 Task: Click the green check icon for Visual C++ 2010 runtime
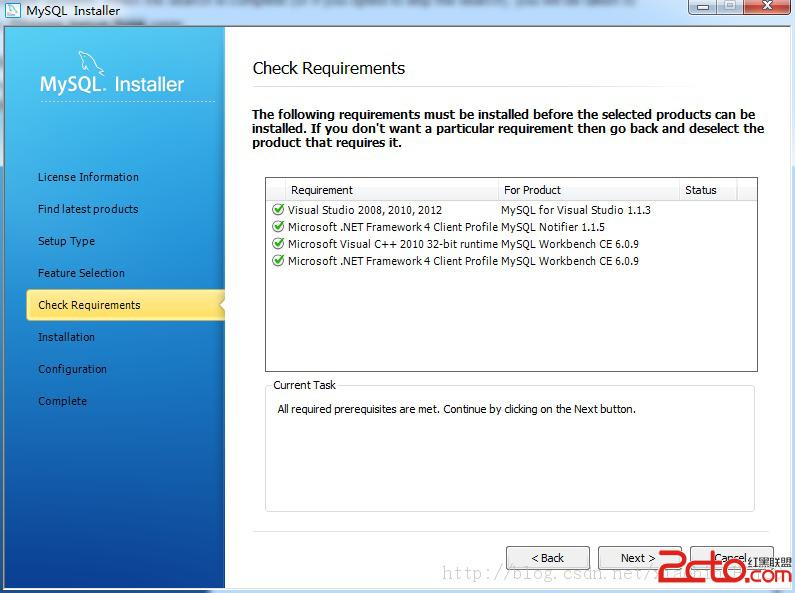point(278,244)
